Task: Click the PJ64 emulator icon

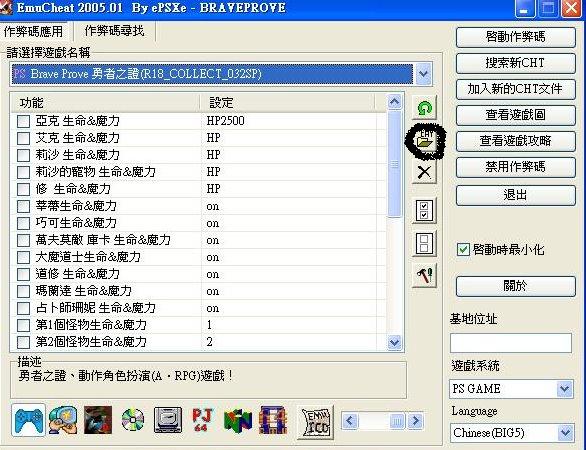Action: (x=202, y=420)
